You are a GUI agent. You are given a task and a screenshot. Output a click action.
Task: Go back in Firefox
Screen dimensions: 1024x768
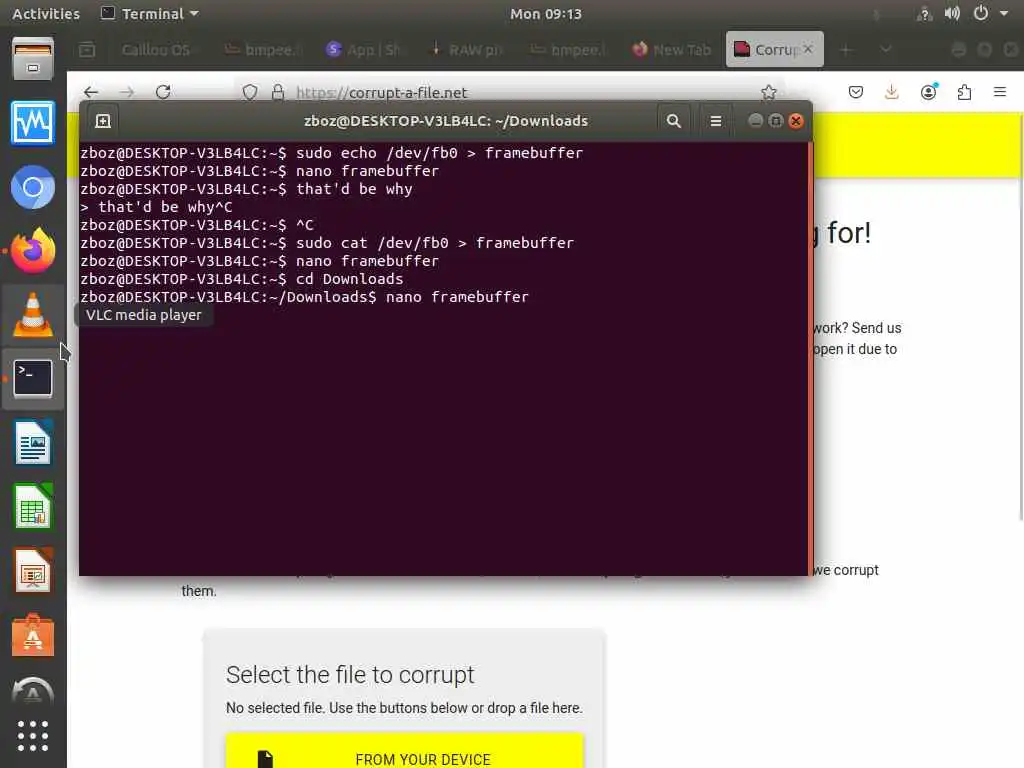click(91, 92)
